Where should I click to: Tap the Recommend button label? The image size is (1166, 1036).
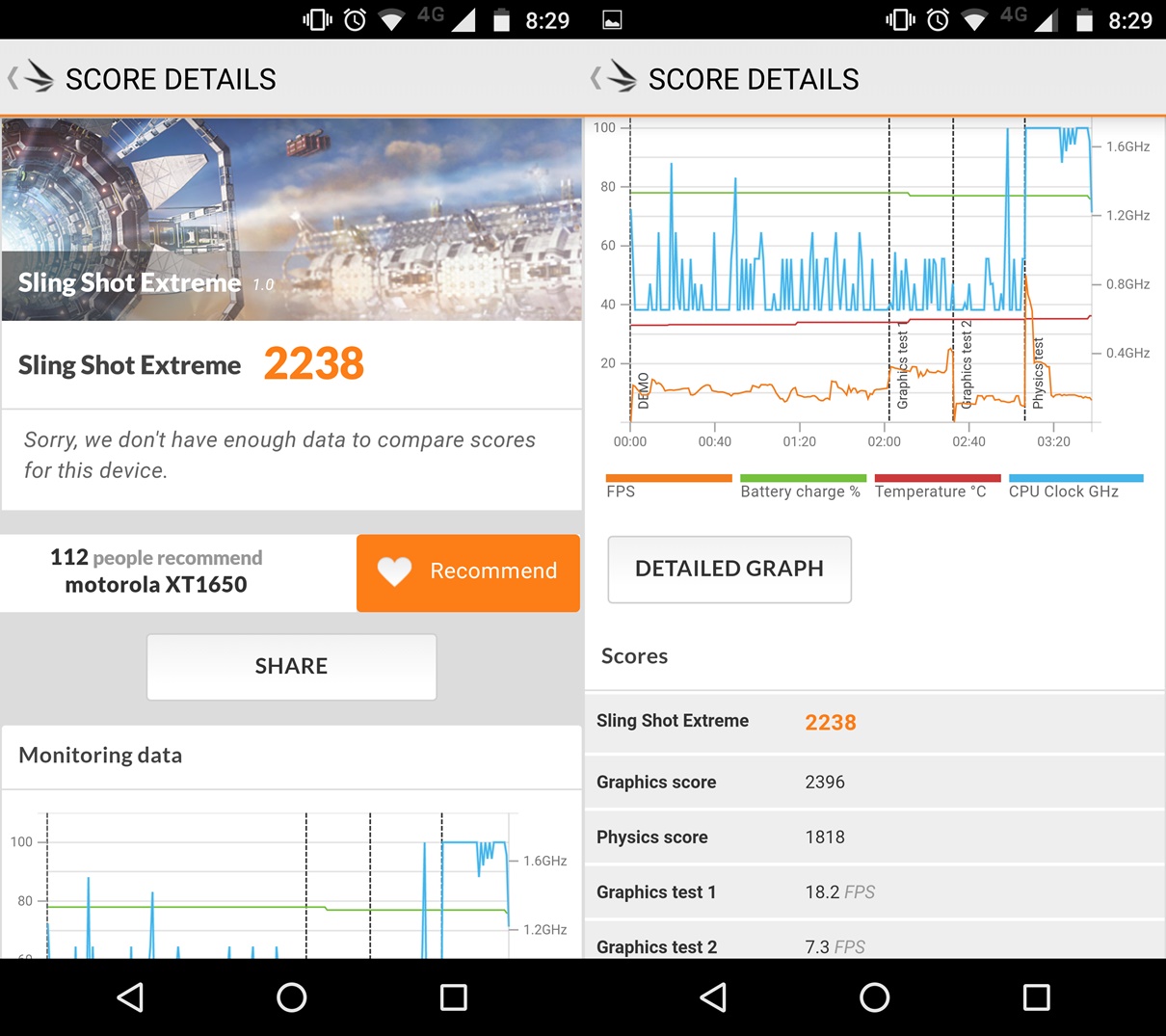click(x=493, y=571)
